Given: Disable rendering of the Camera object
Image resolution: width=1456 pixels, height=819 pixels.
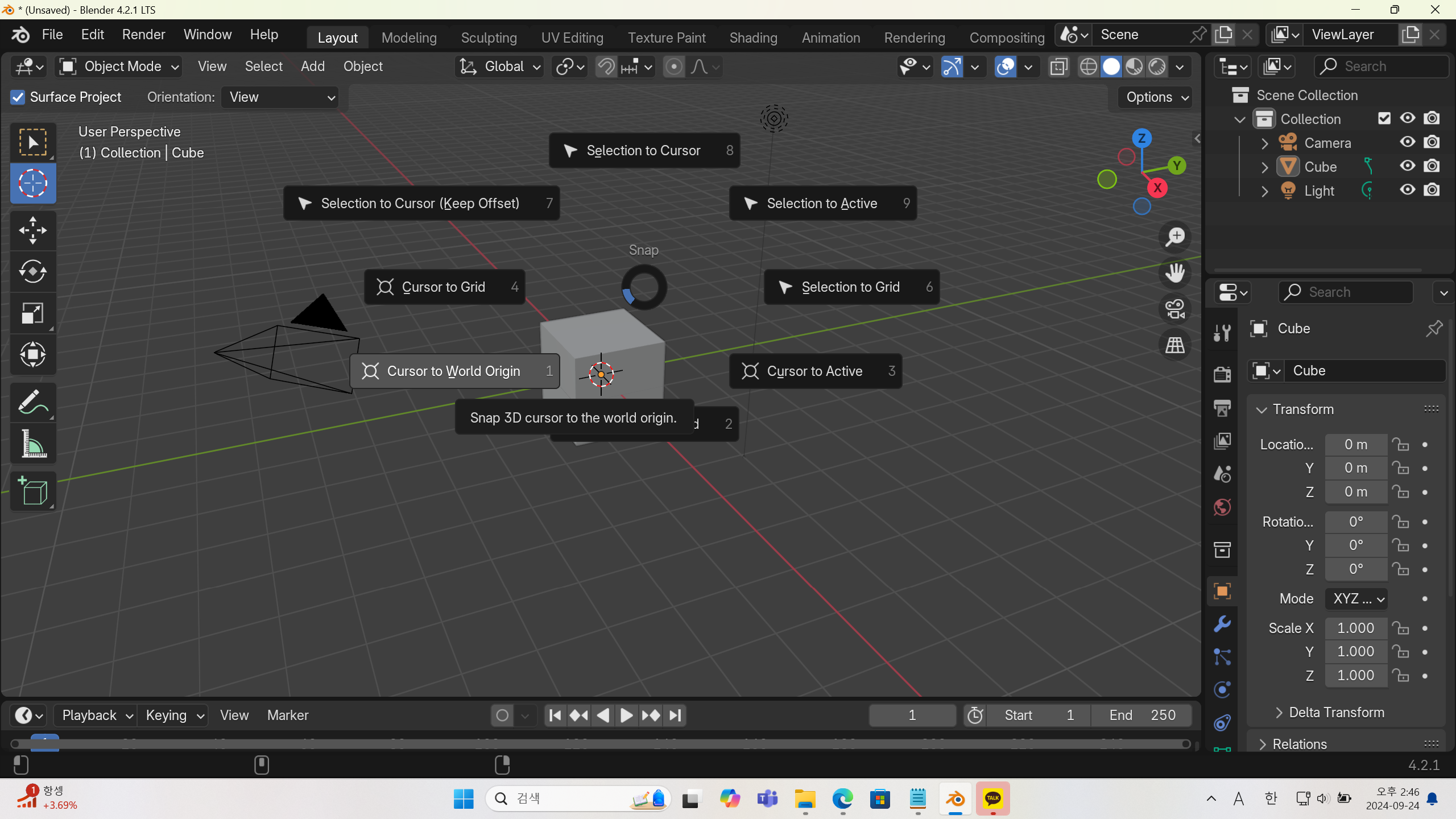Looking at the screenshot, I should (x=1432, y=142).
